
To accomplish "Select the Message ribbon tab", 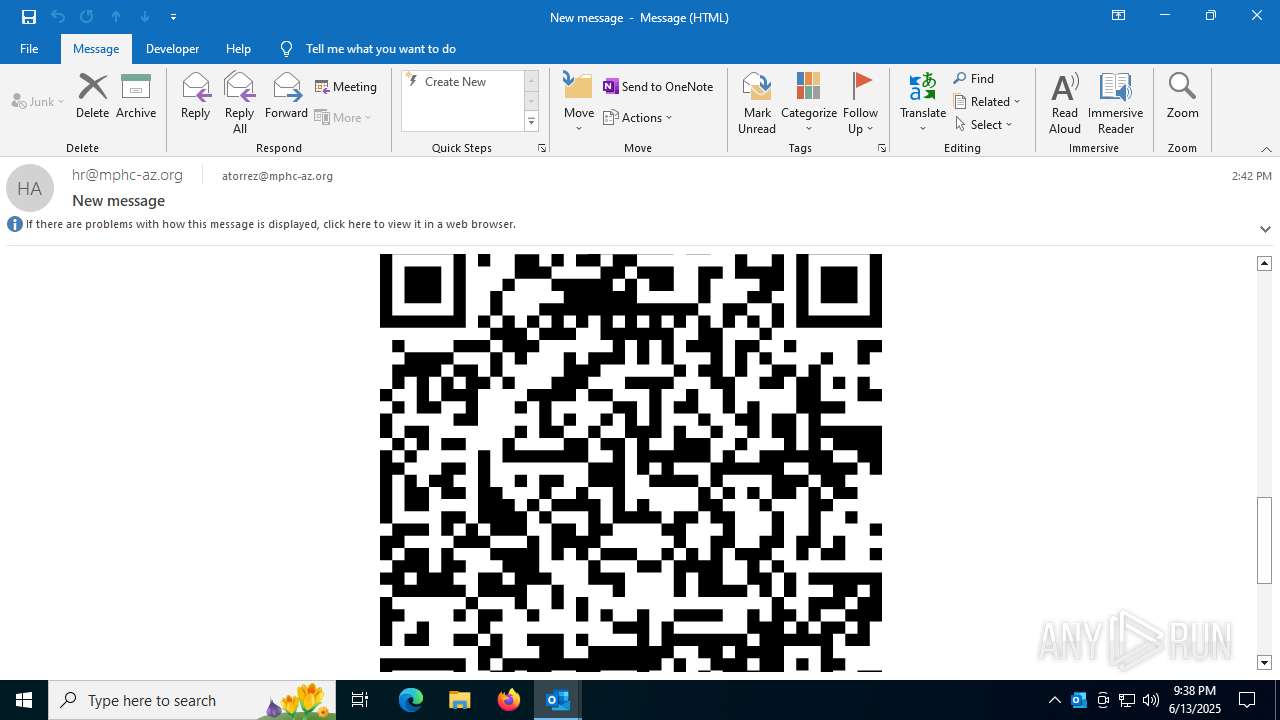I will (96, 49).
